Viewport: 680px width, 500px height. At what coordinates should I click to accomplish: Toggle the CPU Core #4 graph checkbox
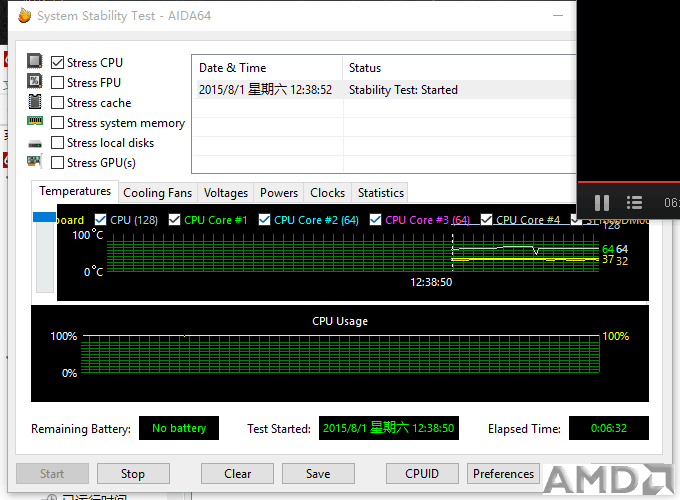(486, 220)
